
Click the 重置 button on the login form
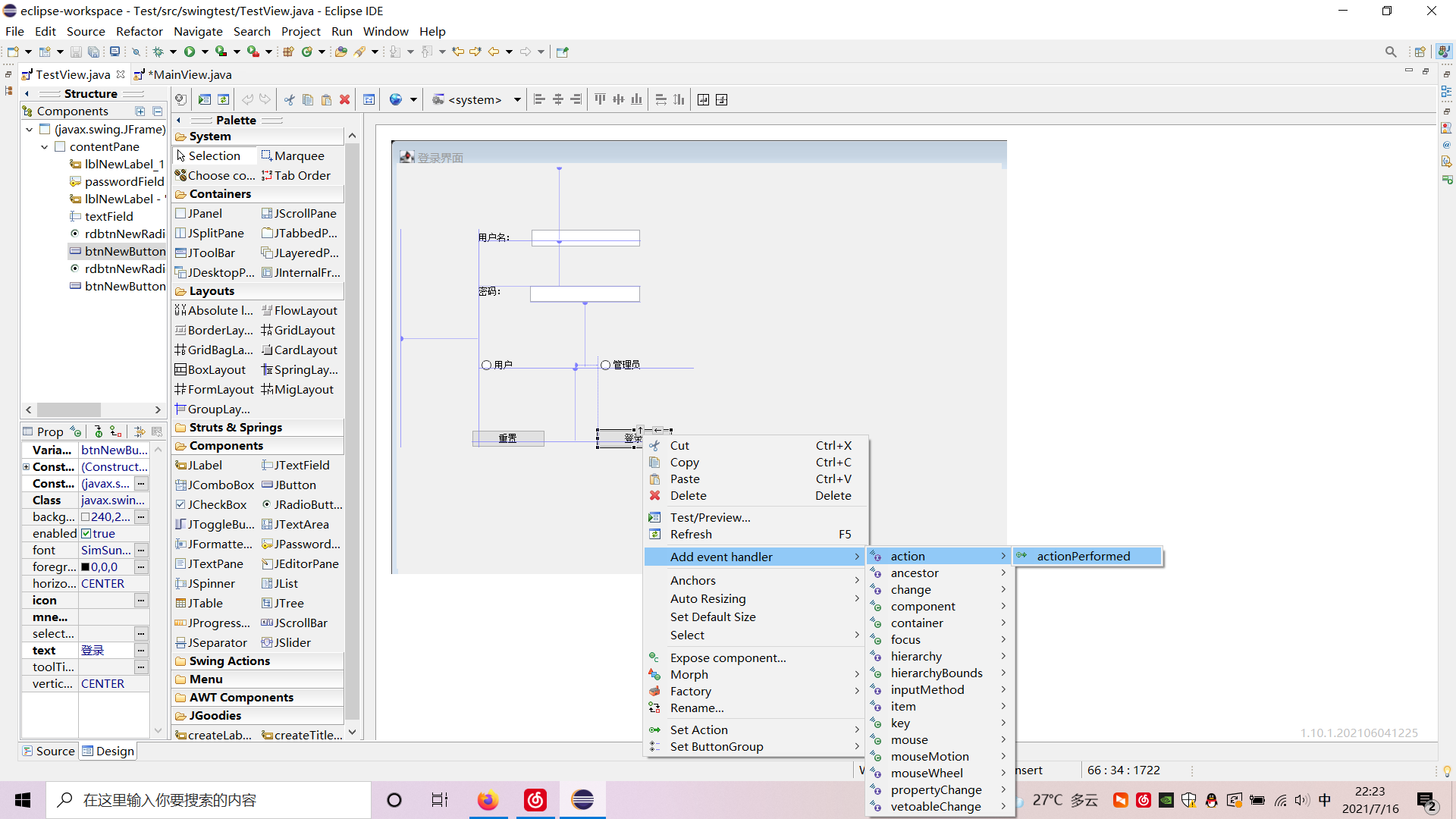point(507,438)
